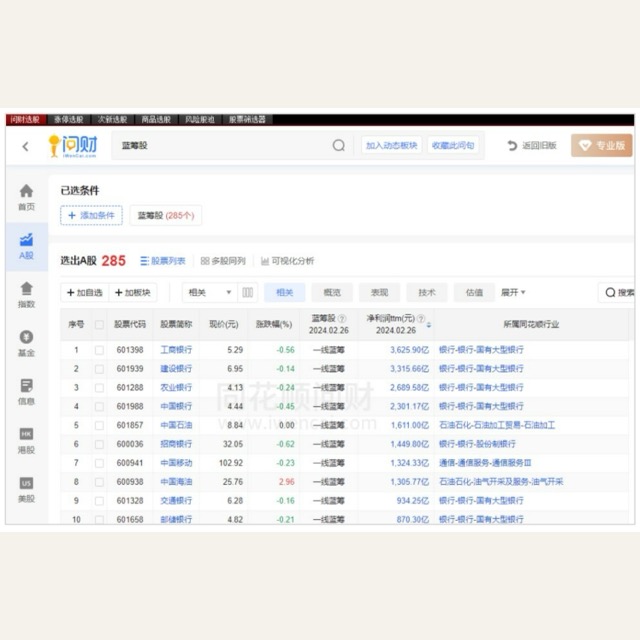Screen dimensions: 640x640
Task: Click 返回旧版 return icon
Action: click(x=512, y=146)
